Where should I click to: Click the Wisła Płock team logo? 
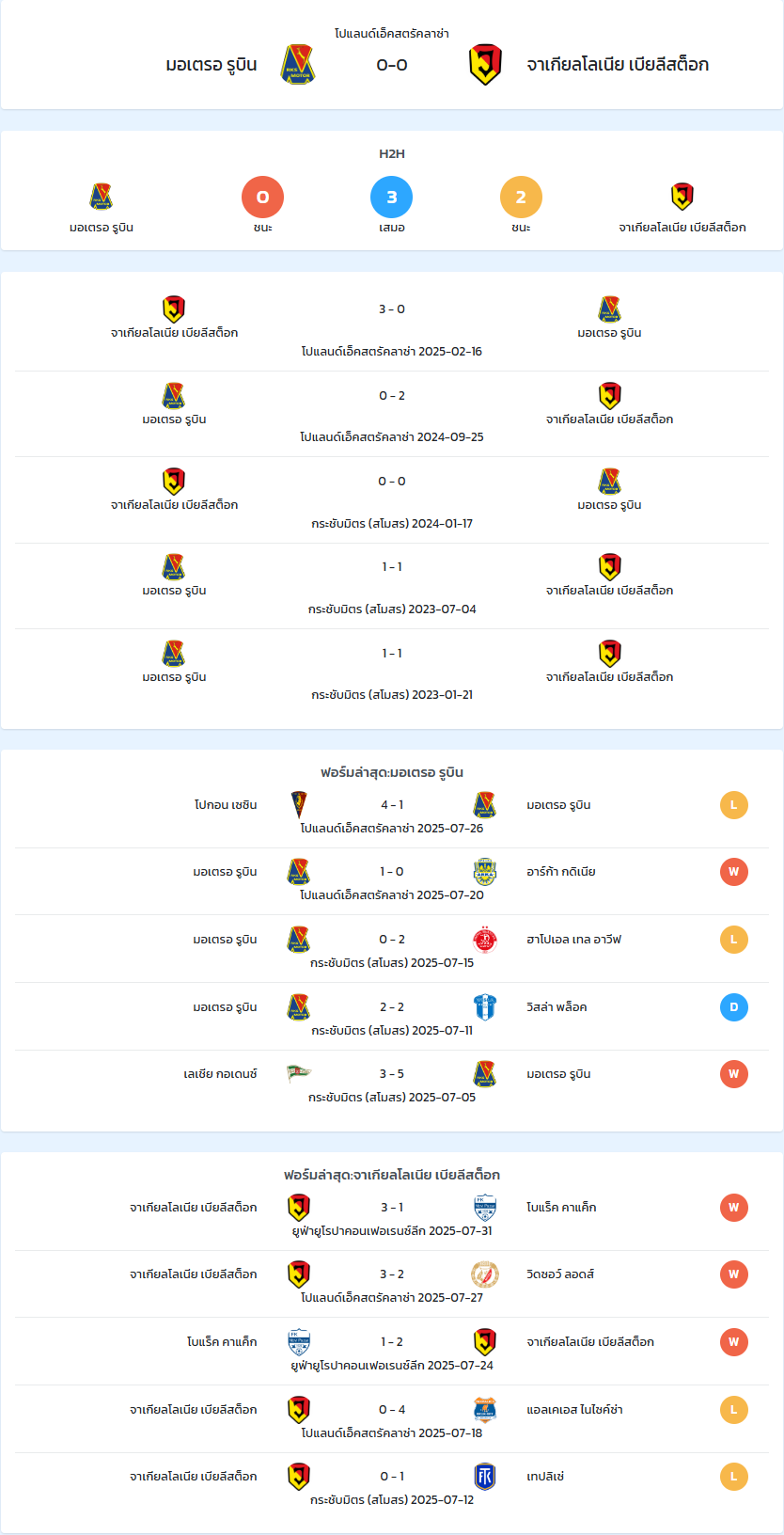click(x=485, y=1007)
